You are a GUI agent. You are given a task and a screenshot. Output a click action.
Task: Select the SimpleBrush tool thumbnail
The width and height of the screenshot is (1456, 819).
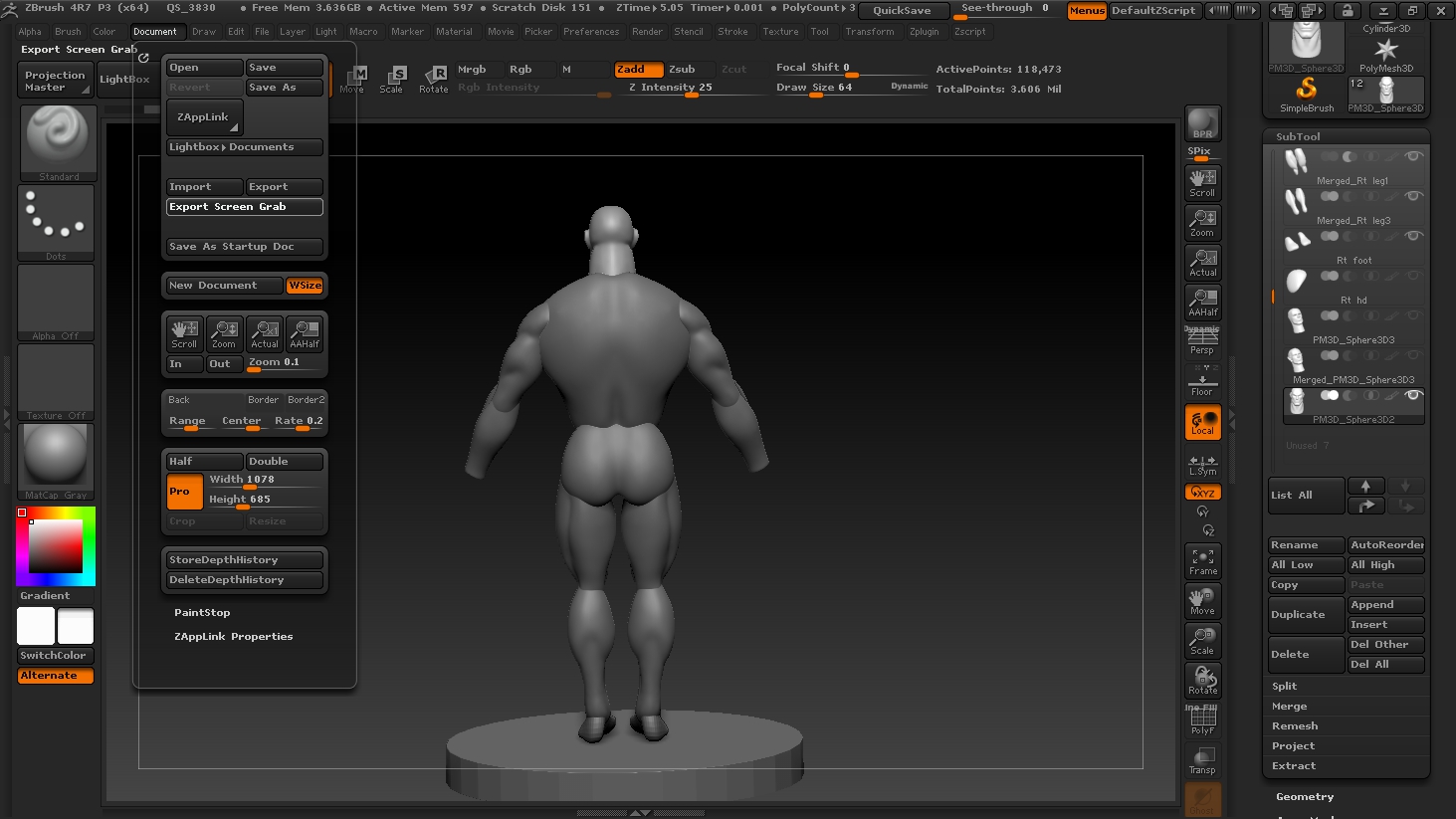(1307, 96)
